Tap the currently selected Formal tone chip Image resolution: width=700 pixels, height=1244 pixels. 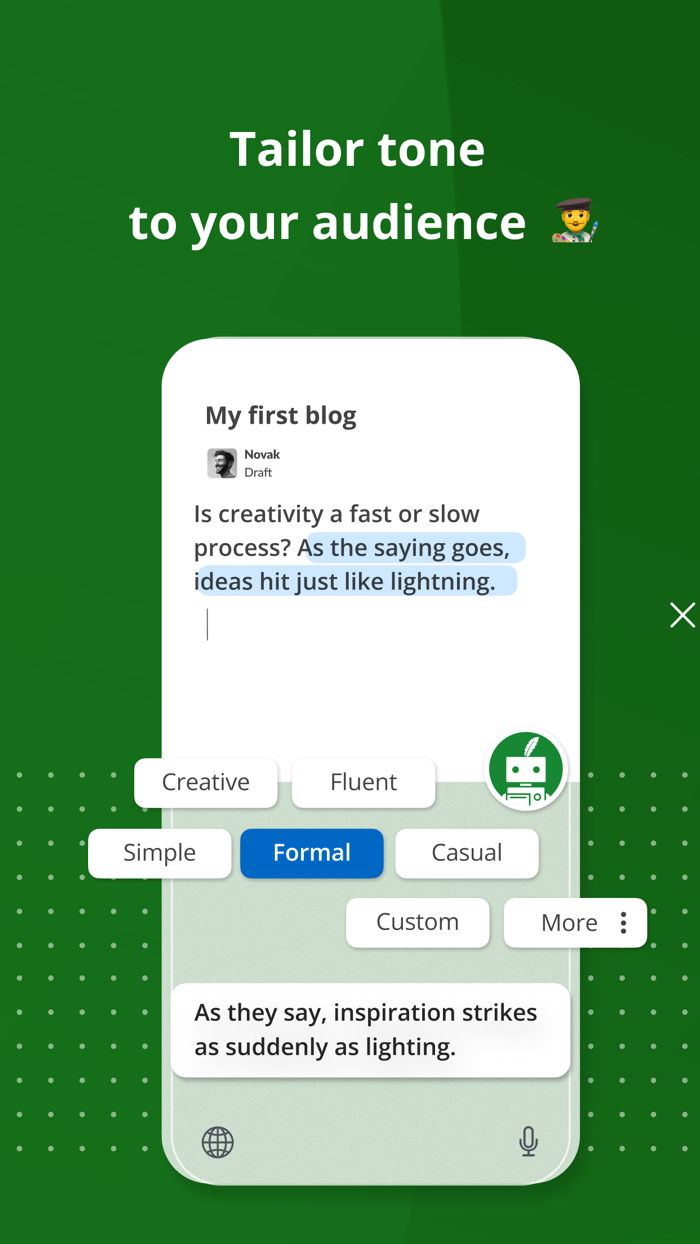(311, 852)
